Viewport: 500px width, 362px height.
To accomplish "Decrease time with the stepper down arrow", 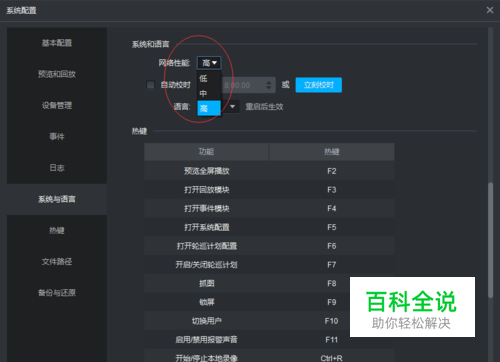I will (x=269, y=88).
